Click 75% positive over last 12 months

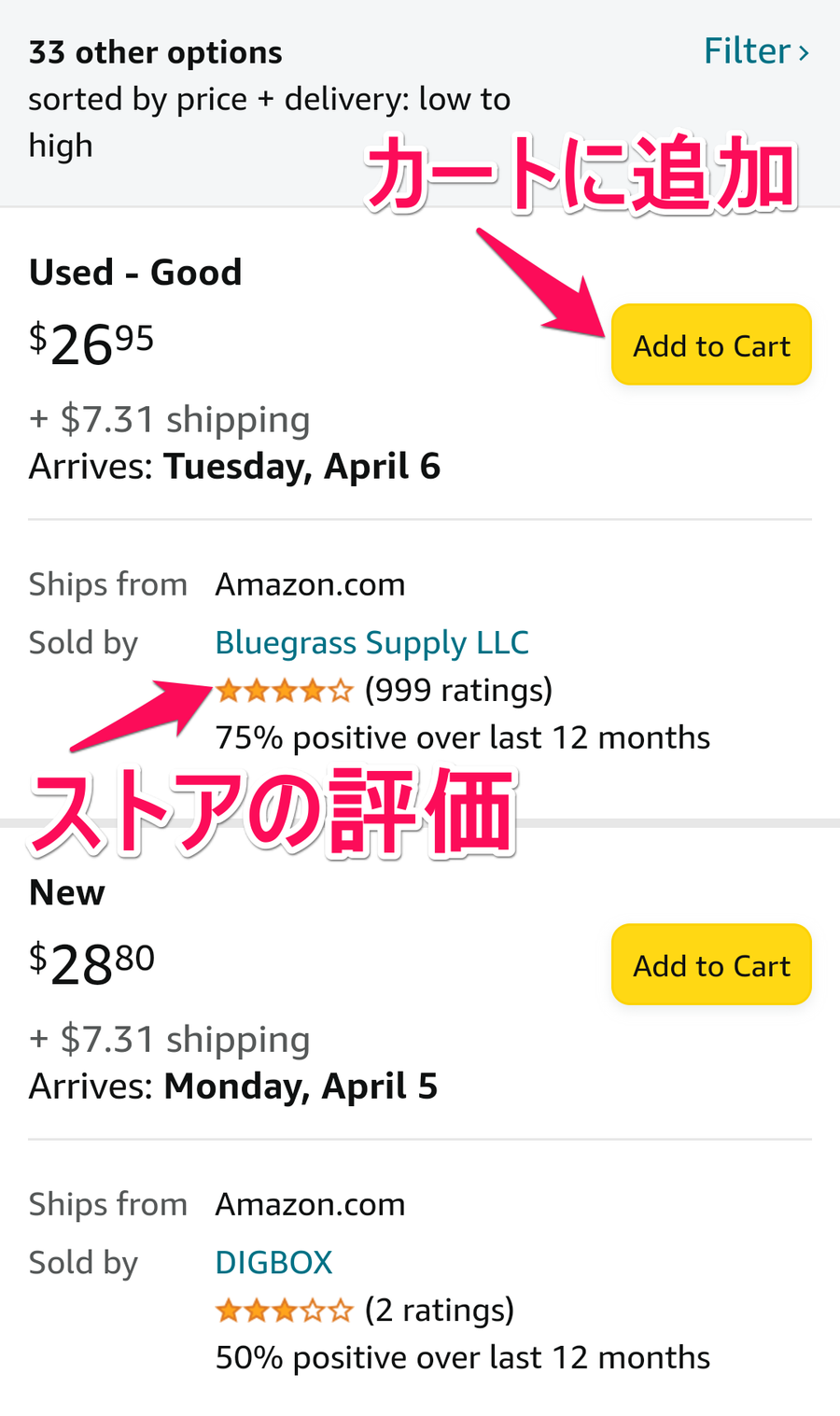tap(462, 738)
